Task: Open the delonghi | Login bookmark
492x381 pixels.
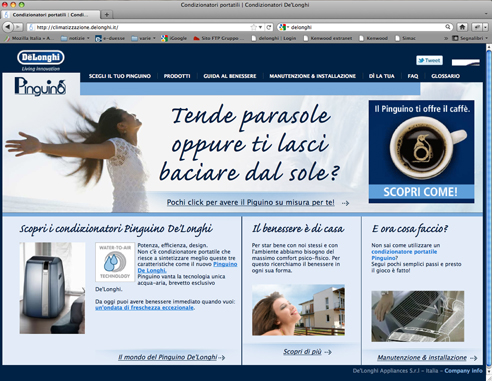Action: [274, 38]
